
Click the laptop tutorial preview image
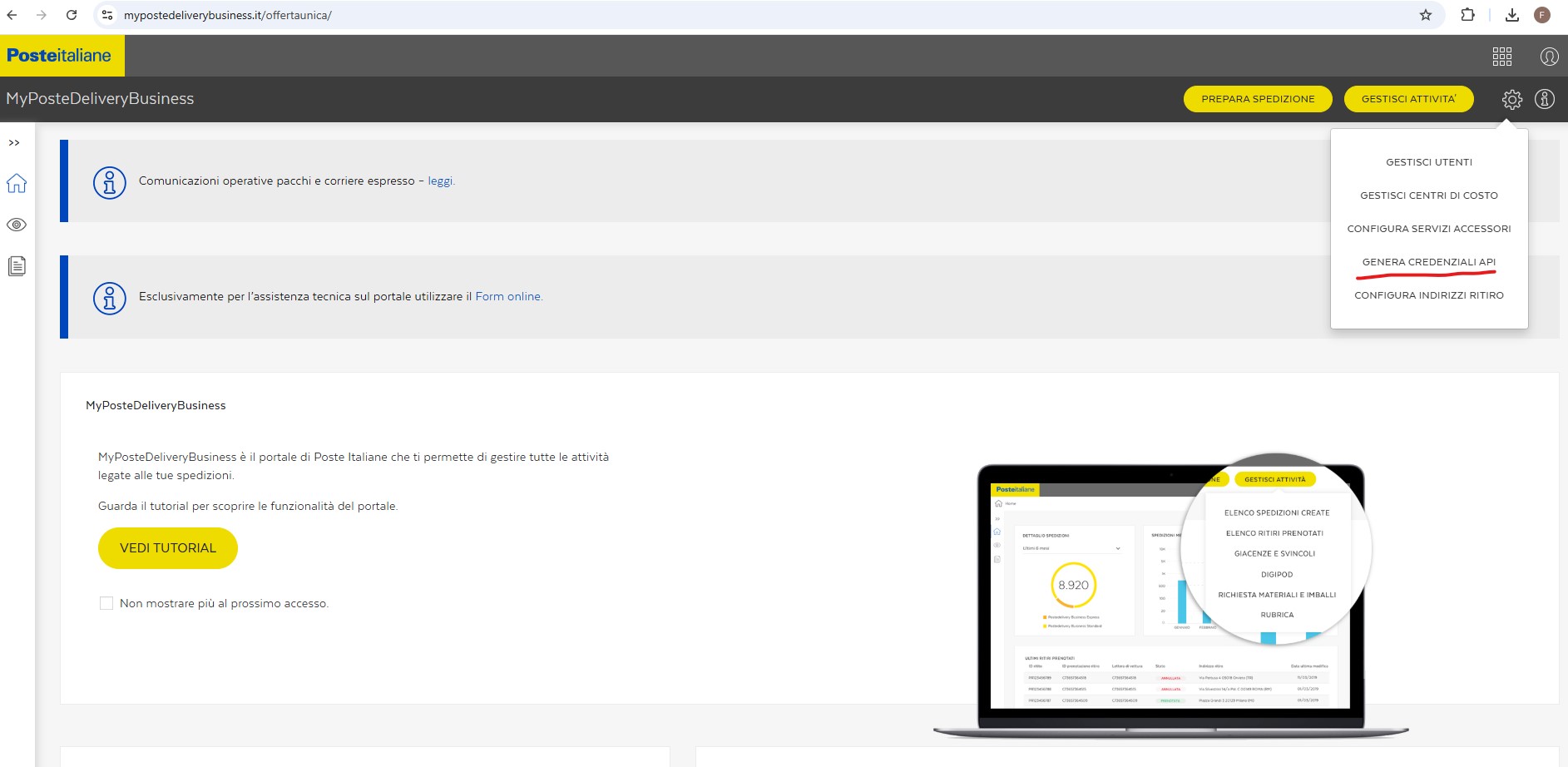1171,596
